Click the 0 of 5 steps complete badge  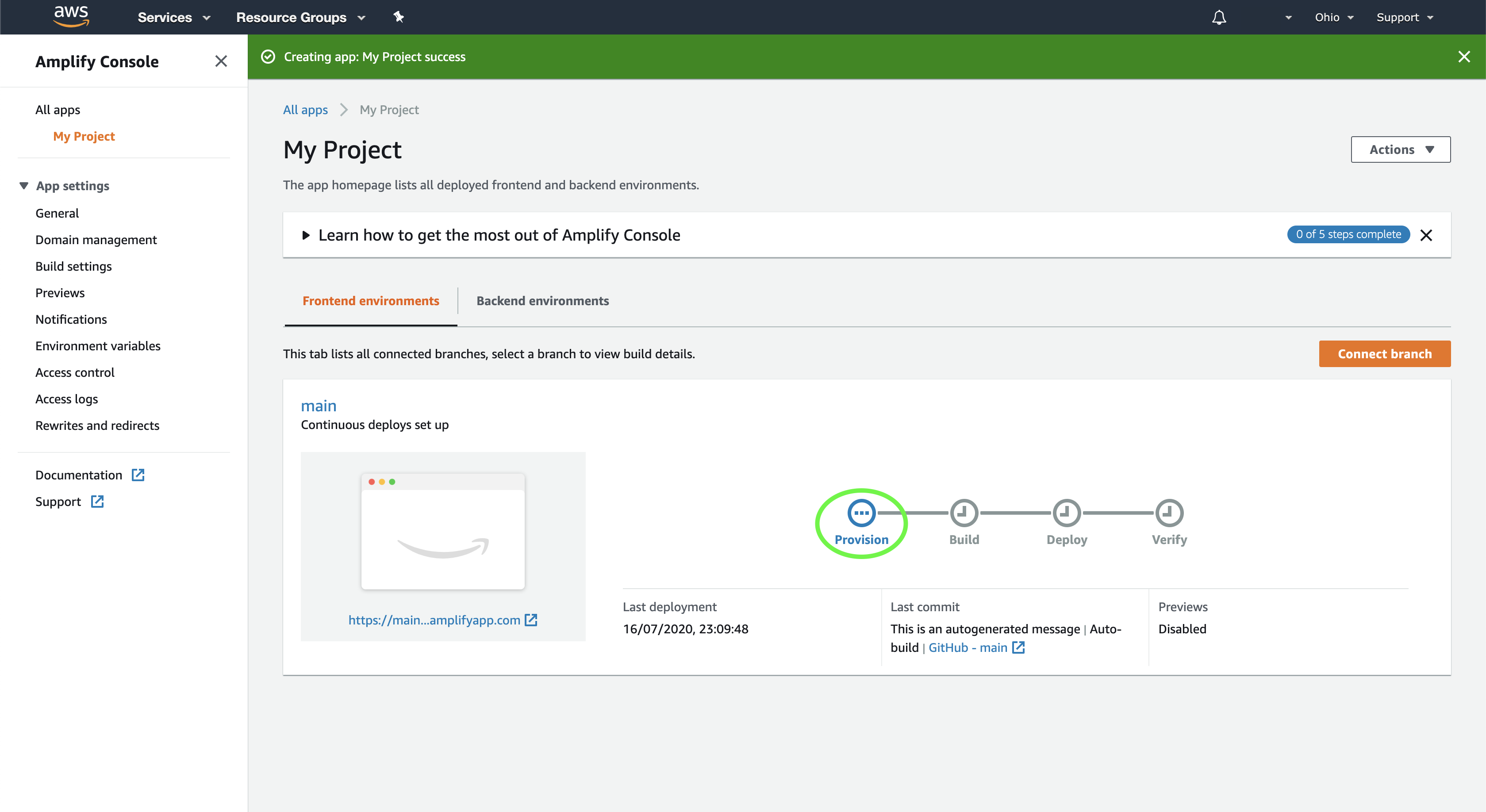1348,234
